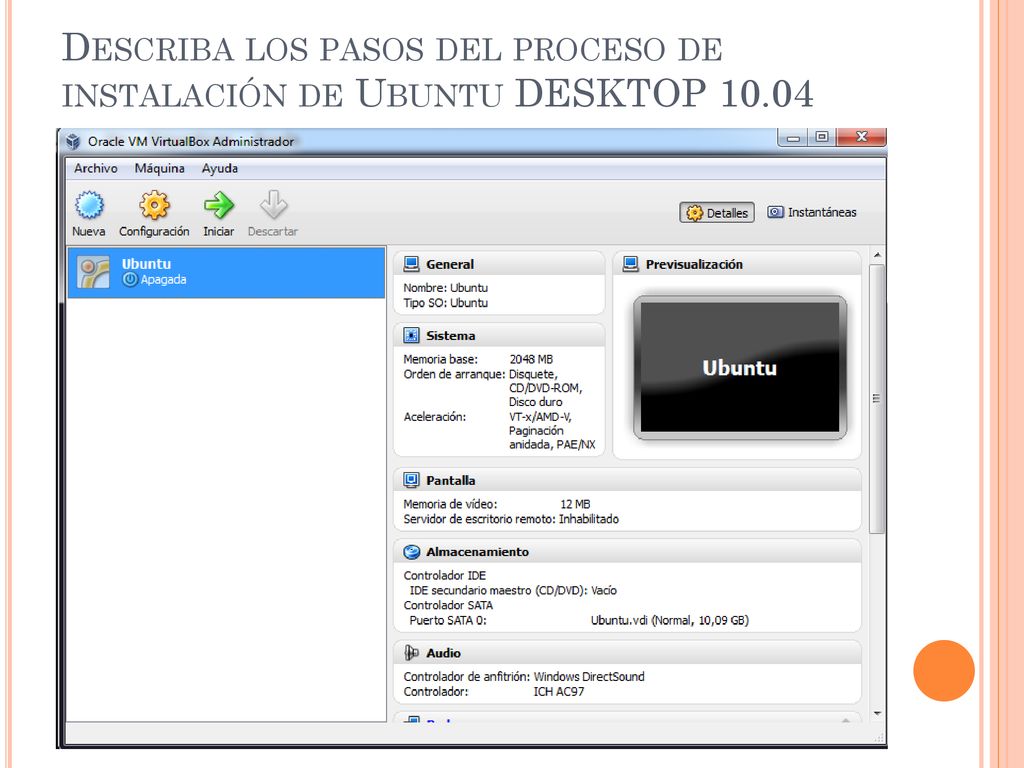This screenshot has width=1024, height=768.
Task: Click the VirtualBox cube icon in title bar
Action: [73, 142]
